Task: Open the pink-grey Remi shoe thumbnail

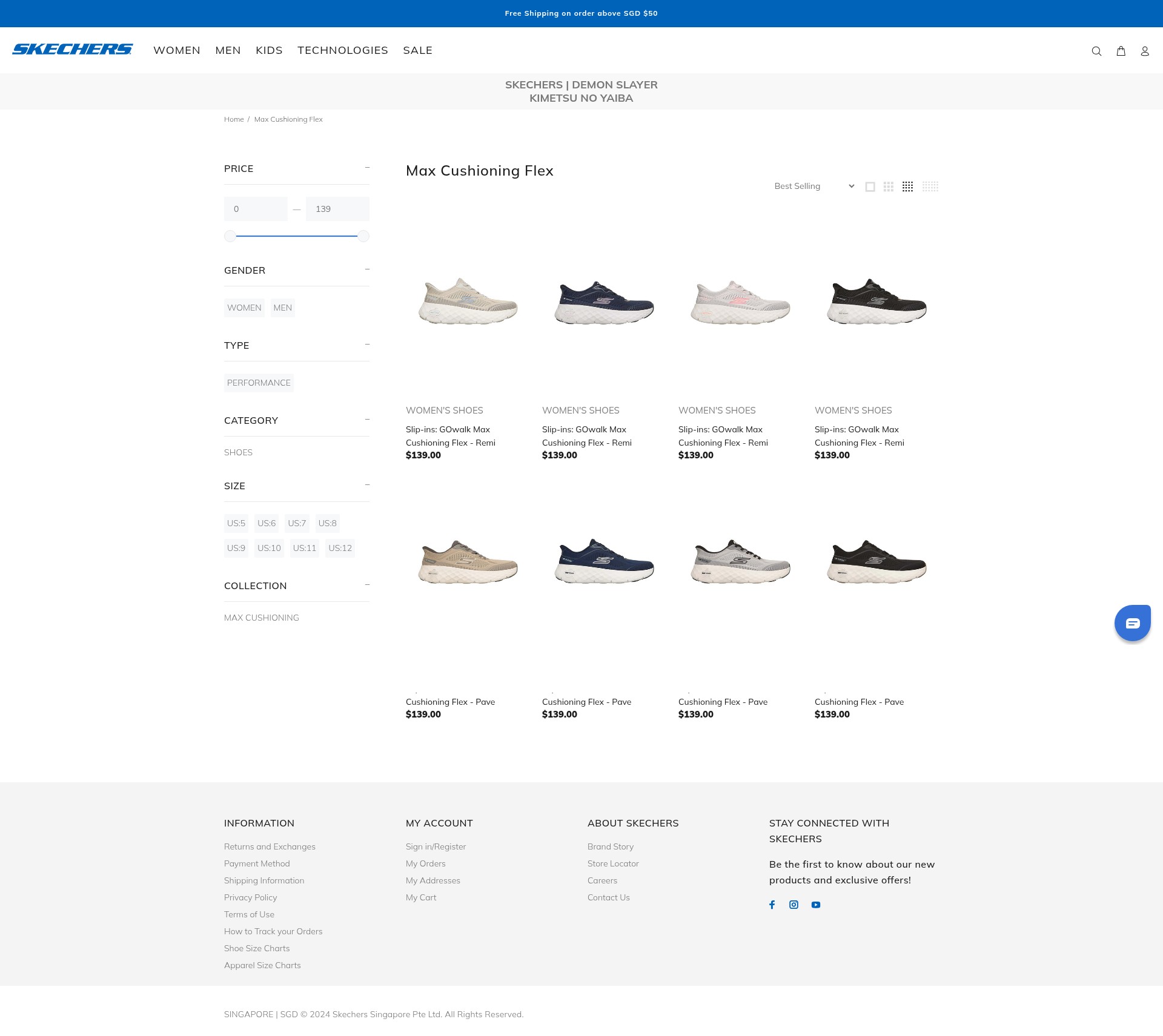Action: (740, 301)
